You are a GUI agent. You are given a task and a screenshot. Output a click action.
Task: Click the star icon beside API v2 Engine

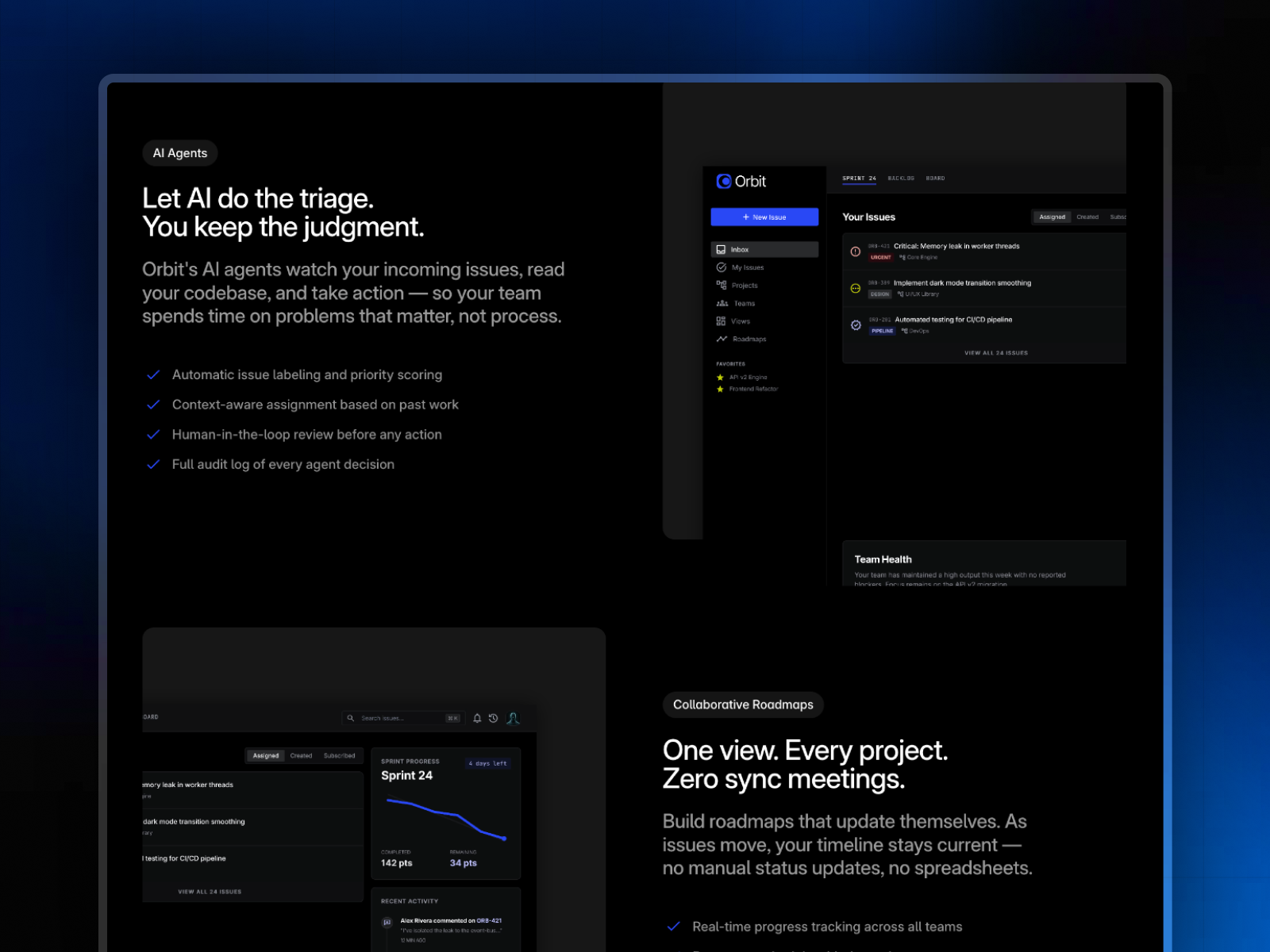coord(720,378)
